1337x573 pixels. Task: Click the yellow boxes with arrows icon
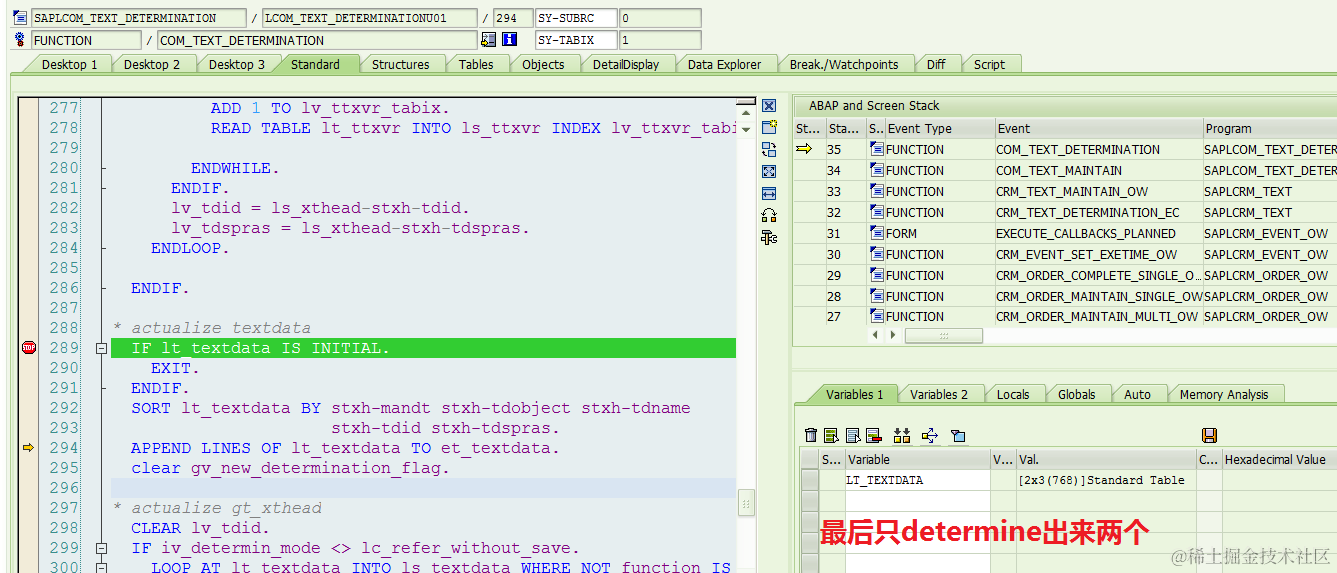(902, 435)
